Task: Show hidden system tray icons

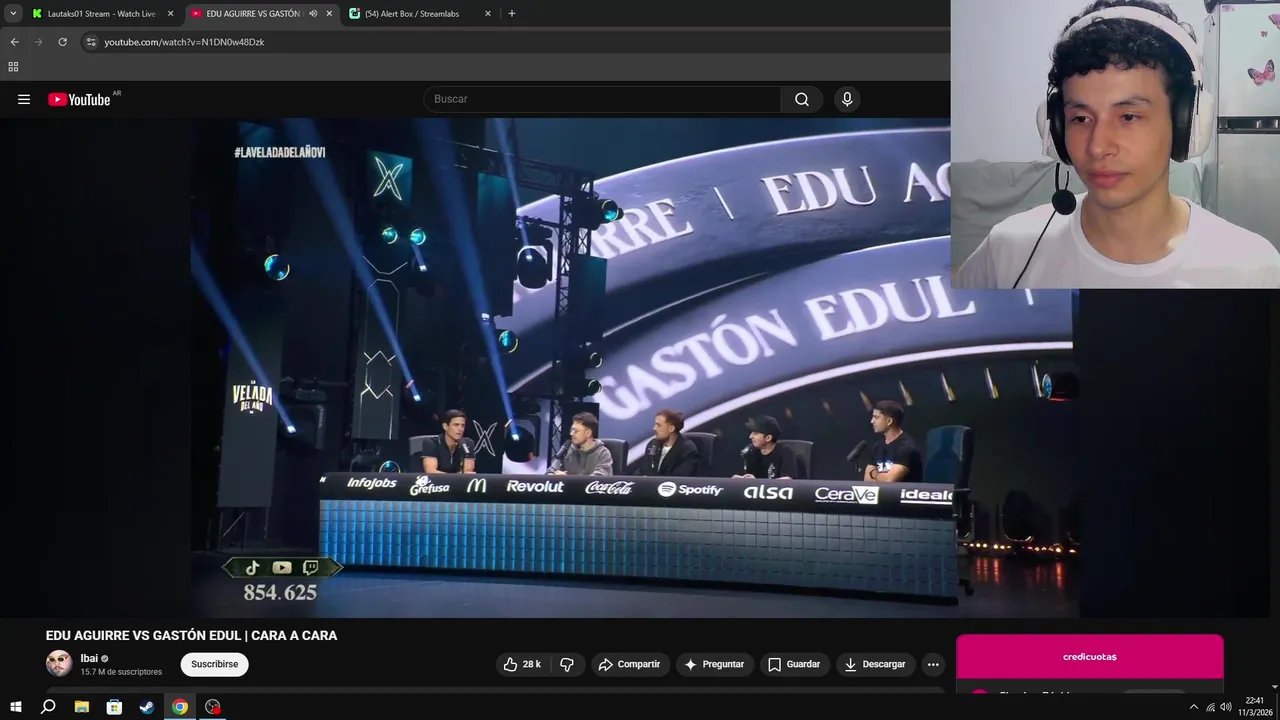Action: (x=1193, y=707)
